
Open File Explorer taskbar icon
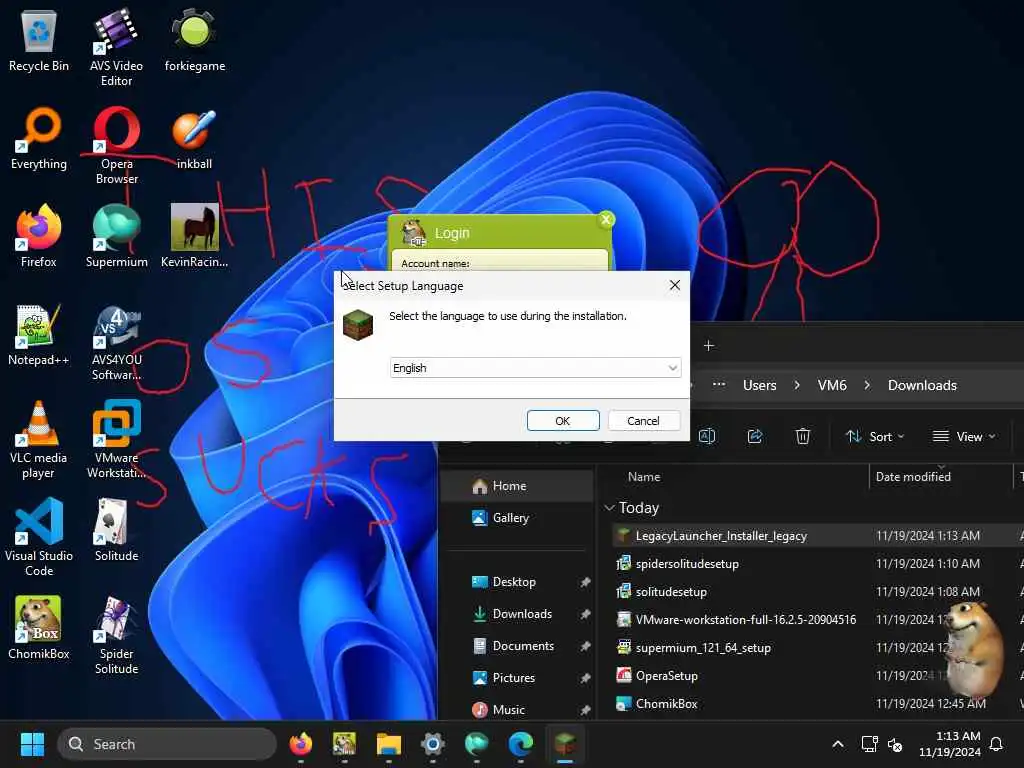click(389, 744)
